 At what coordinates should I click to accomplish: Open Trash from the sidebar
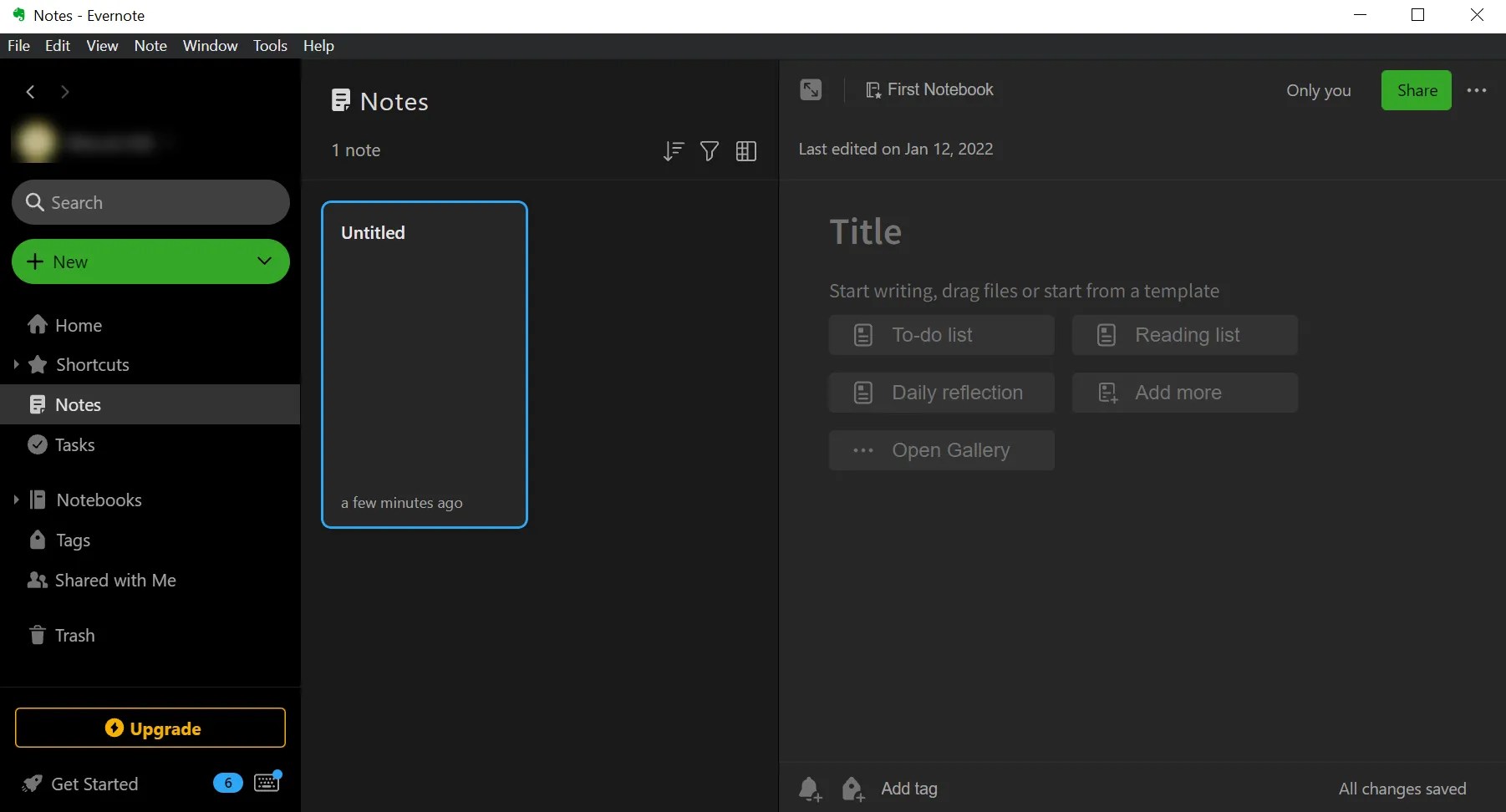pyautogui.click(x=74, y=635)
